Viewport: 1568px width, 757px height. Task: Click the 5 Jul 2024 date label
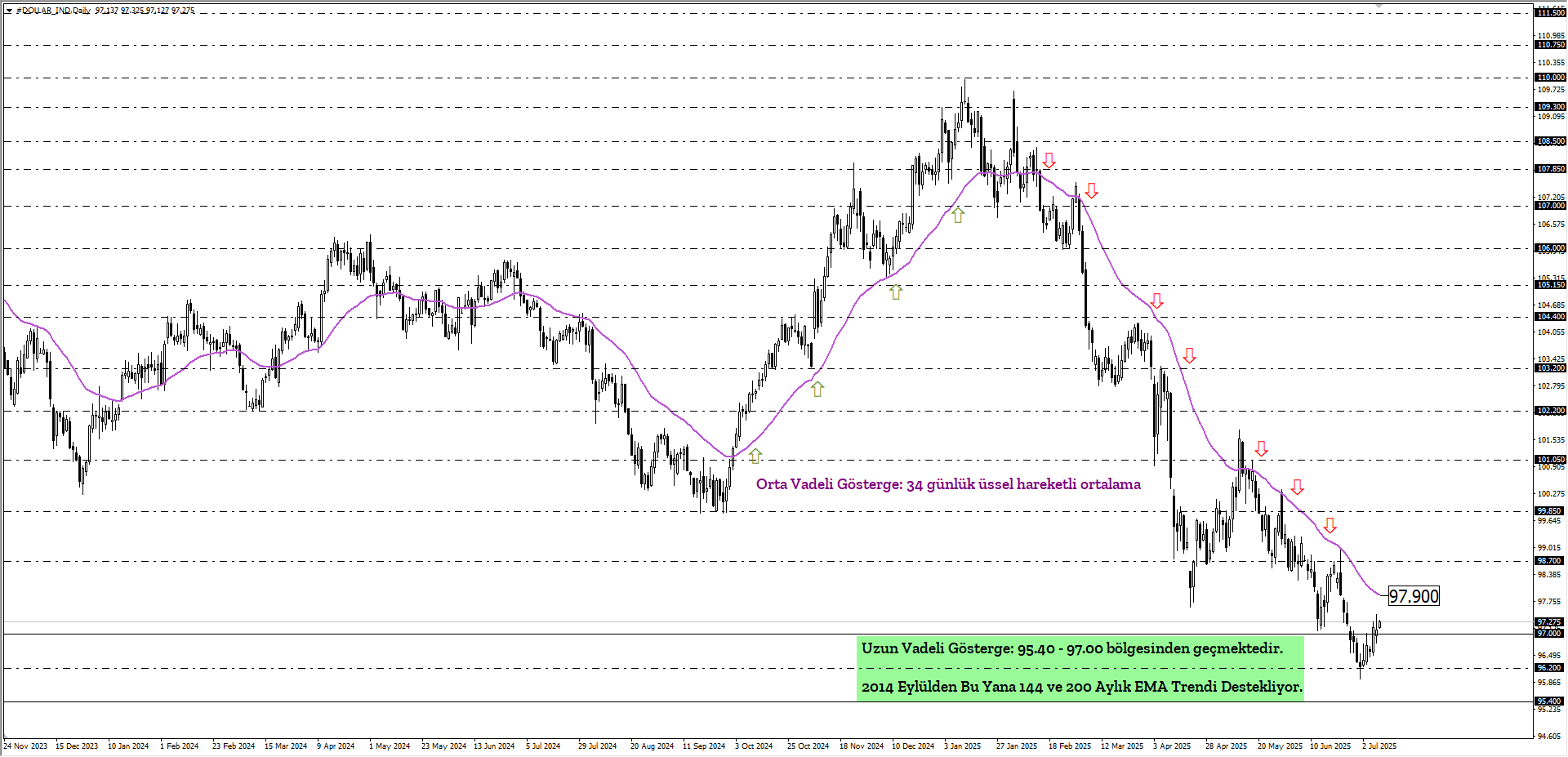[x=543, y=746]
